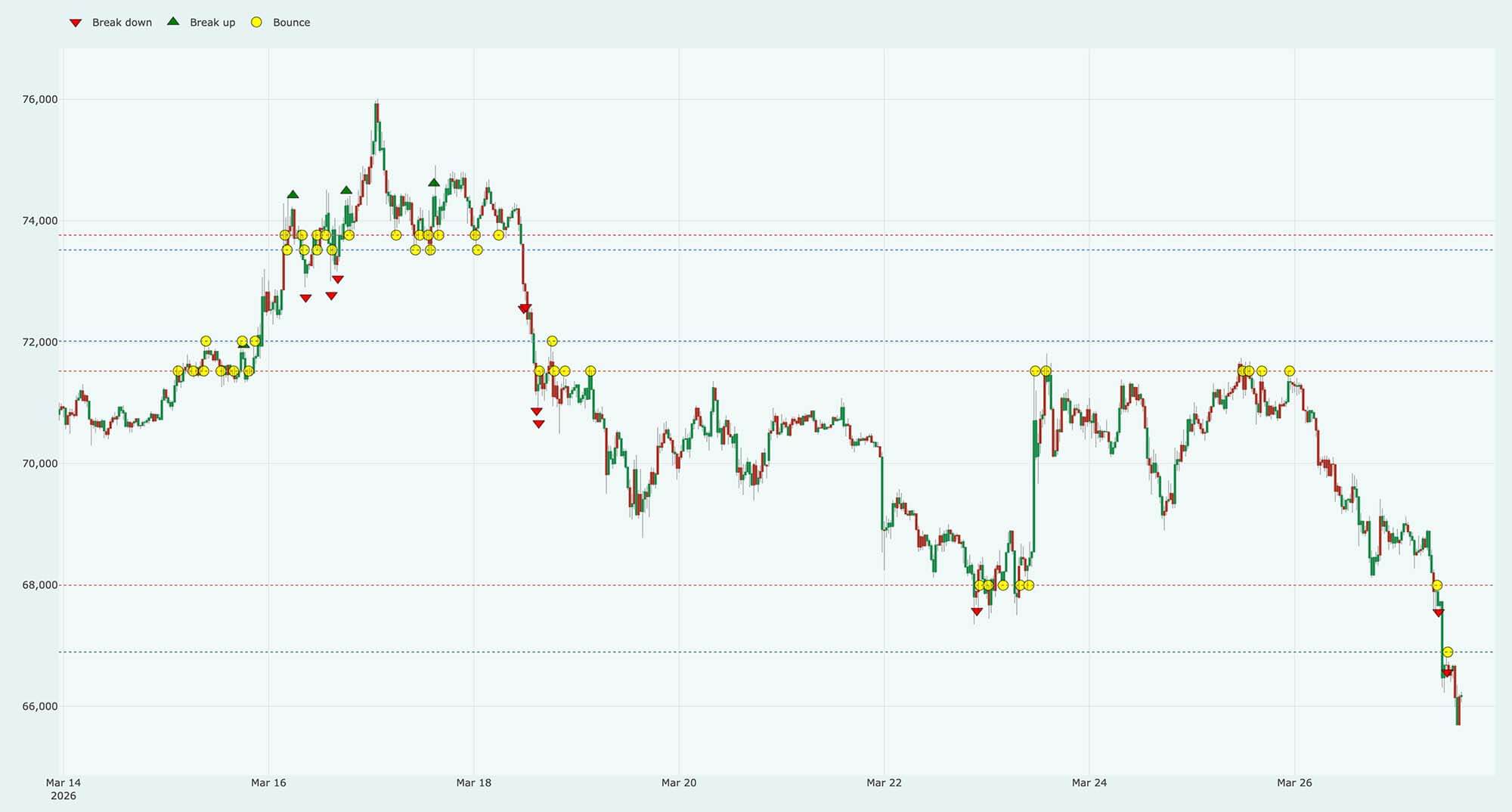Click Break down marker below 68,000 near Mar 23

[x=977, y=612]
